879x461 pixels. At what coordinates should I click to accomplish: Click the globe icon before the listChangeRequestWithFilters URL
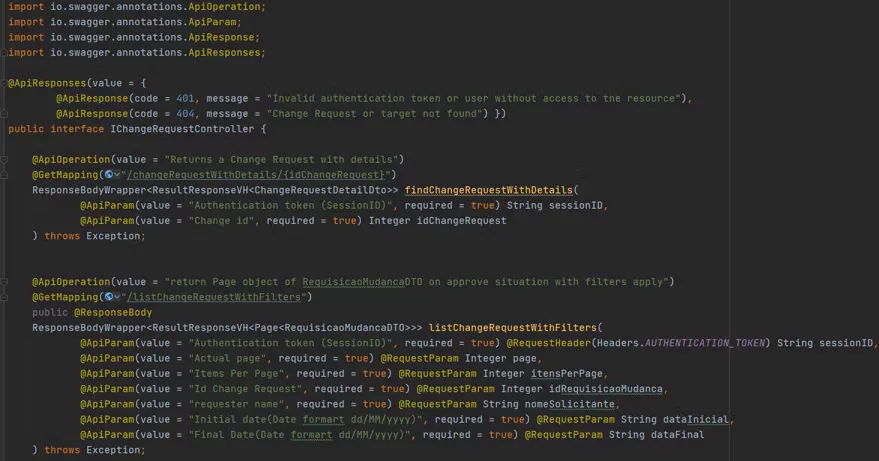[109, 297]
